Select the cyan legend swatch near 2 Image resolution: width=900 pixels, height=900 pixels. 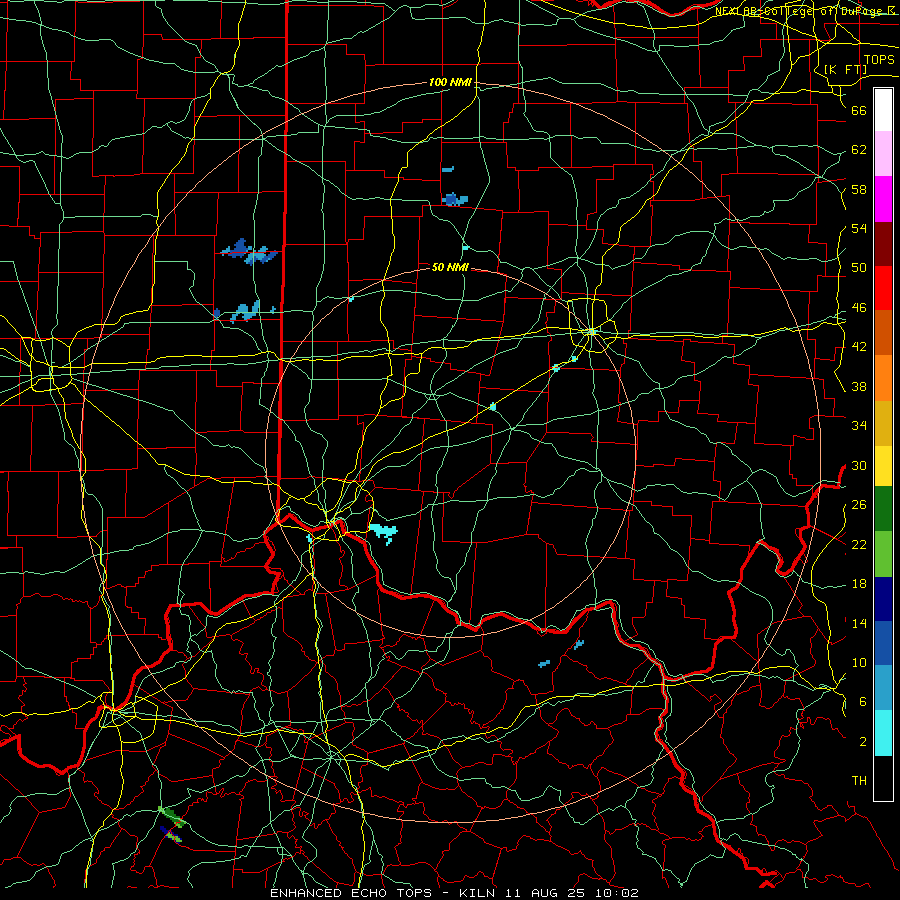click(883, 733)
